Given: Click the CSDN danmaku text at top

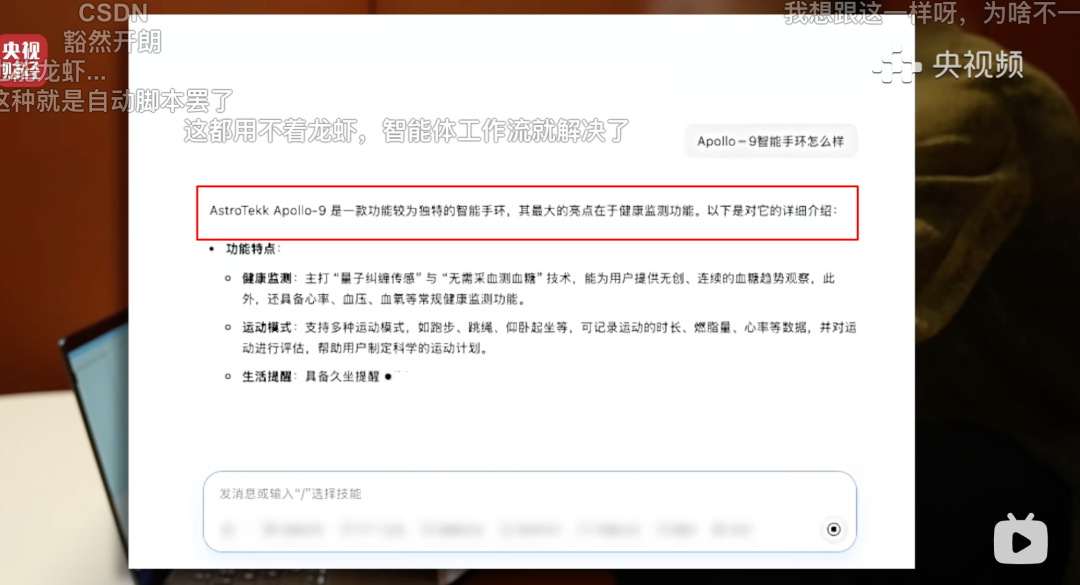Looking at the screenshot, I should click(113, 13).
